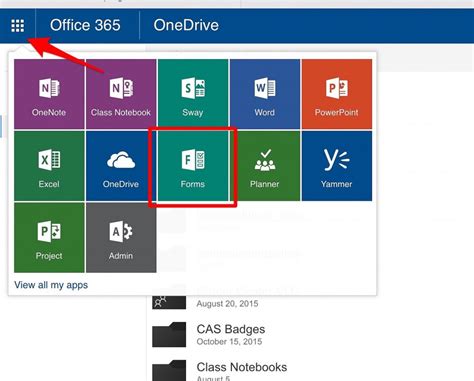Click the OneDrive title in header

point(186,25)
